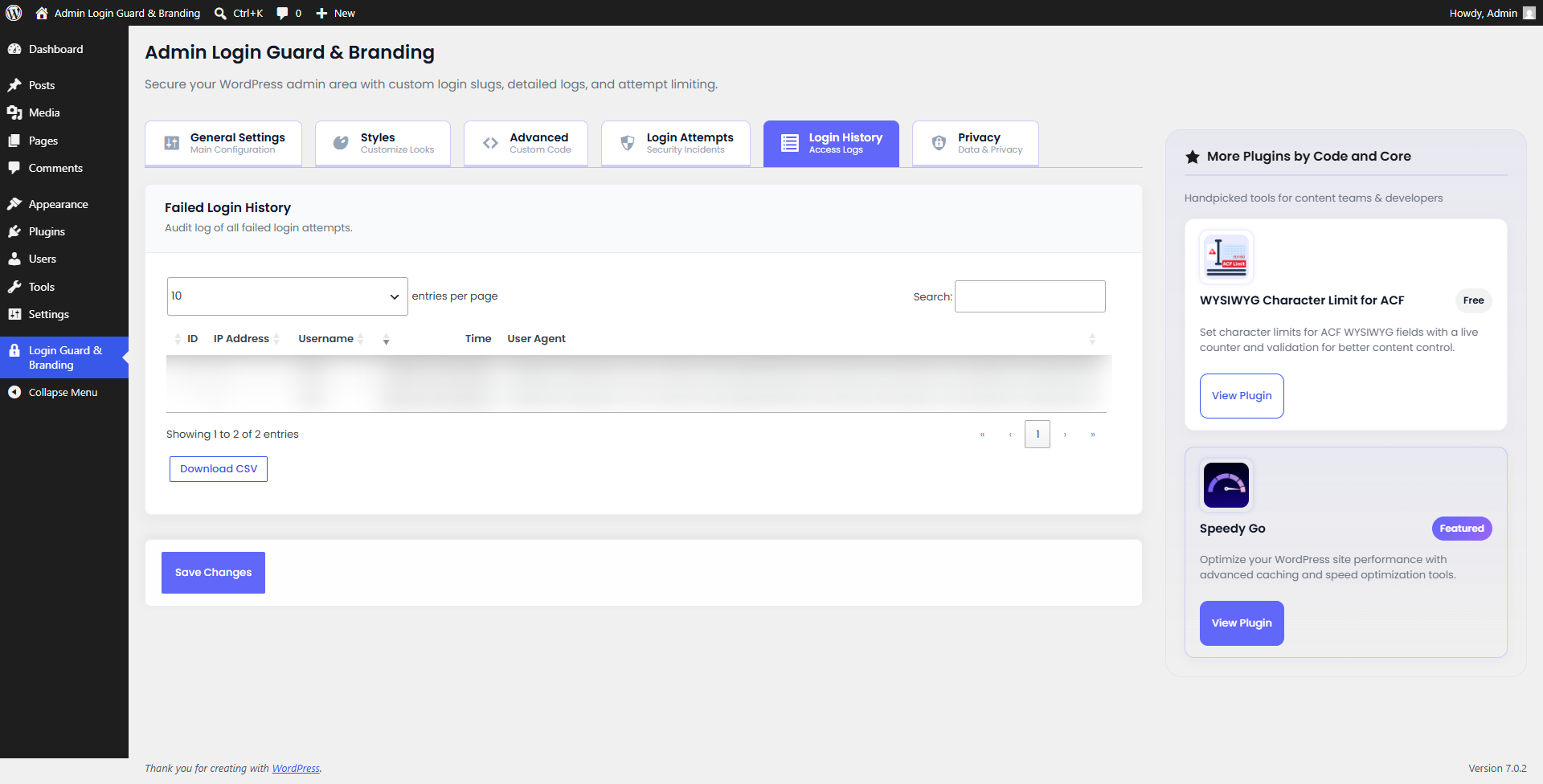1543x784 pixels.
Task: Click WYSIWYG Character Limit plugin icon
Action: click(1226, 257)
